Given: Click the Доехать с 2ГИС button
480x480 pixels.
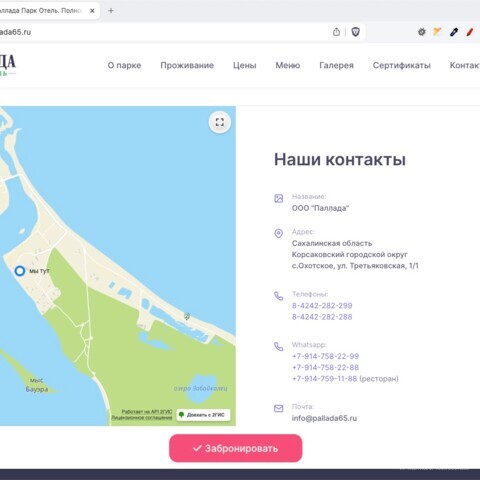Looking at the screenshot, I should (203, 415).
